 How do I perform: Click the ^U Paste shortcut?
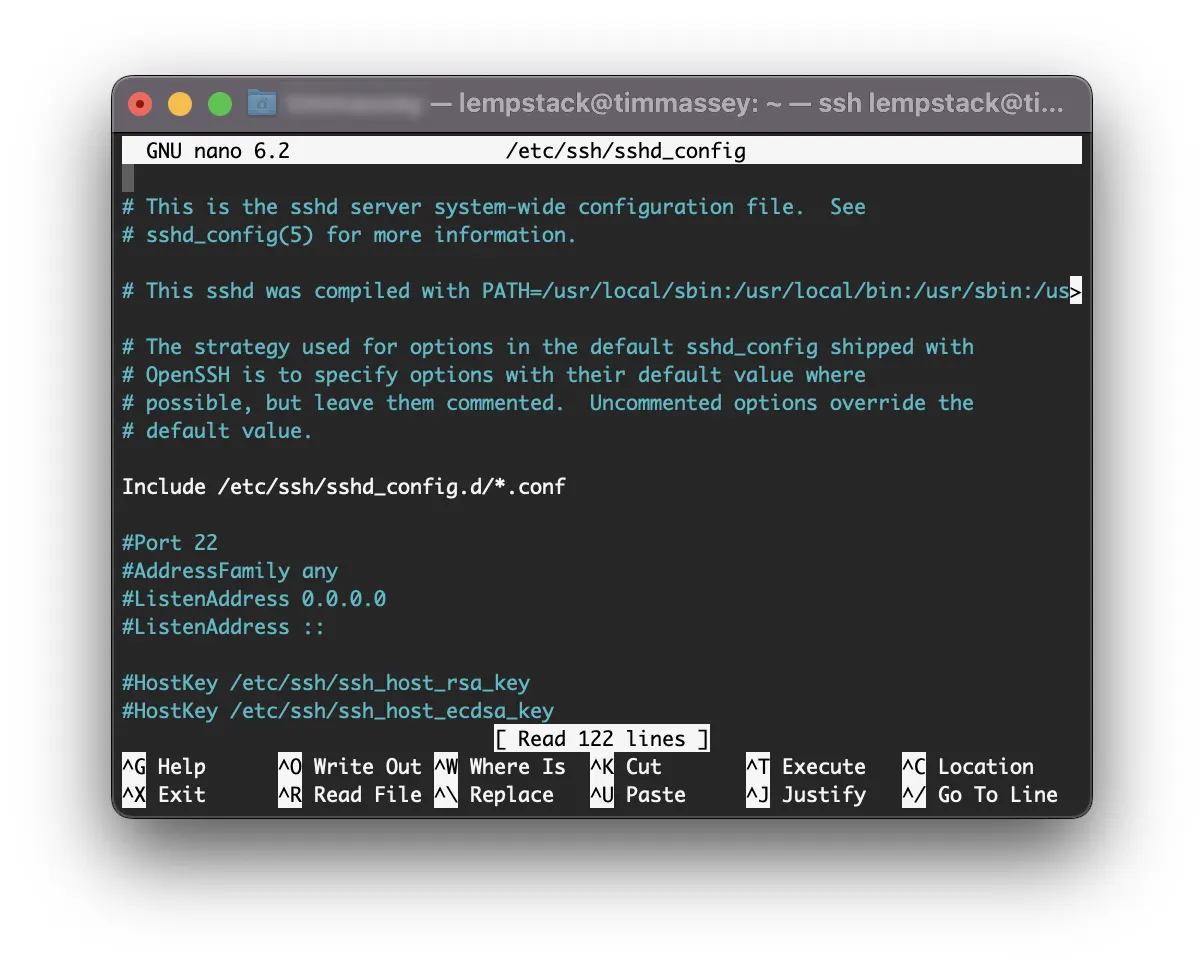point(638,795)
